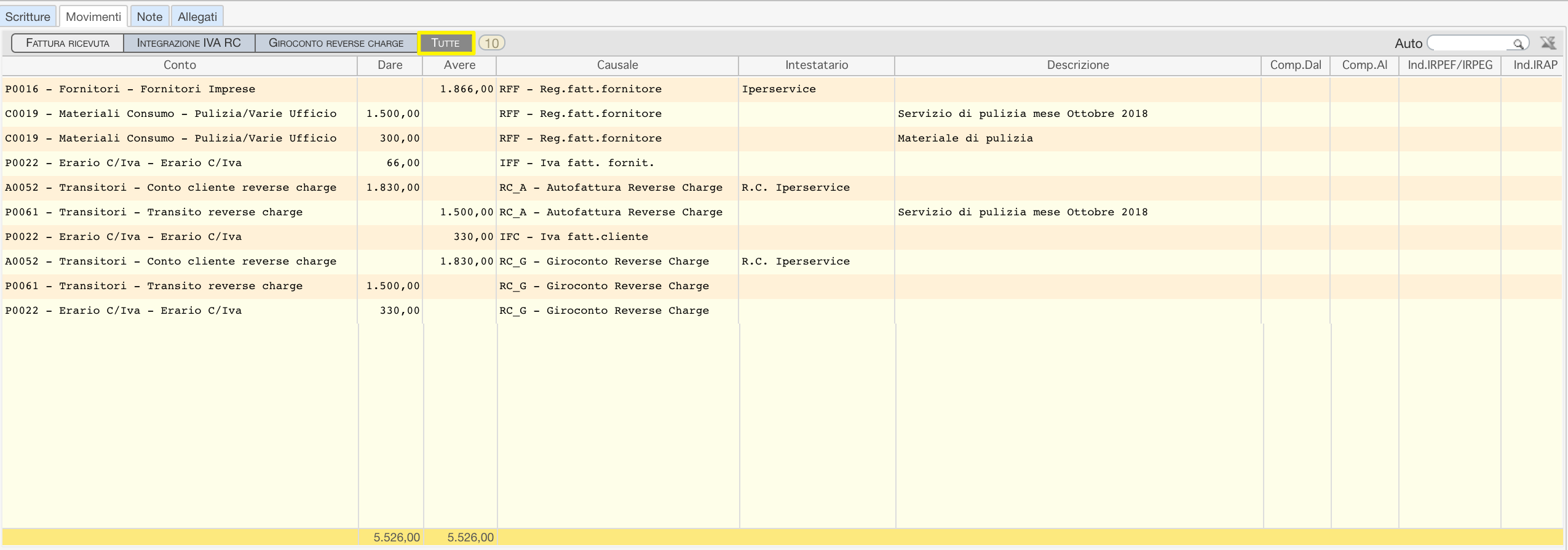
Task: Click Servizio di pulizia description in the P0061 row
Action: [1023, 212]
